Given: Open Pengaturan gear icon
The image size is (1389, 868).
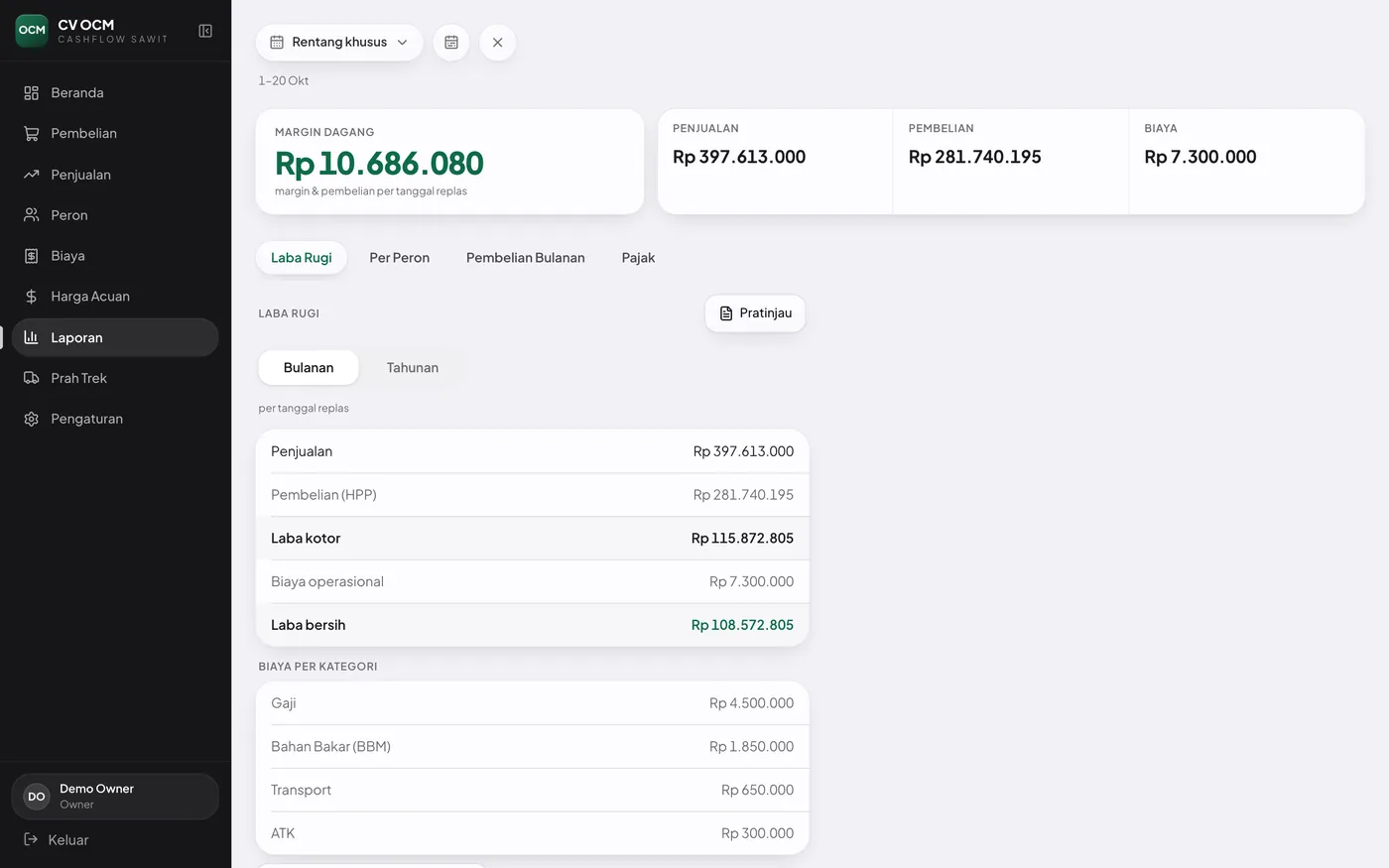Looking at the screenshot, I should [x=32, y=419].
